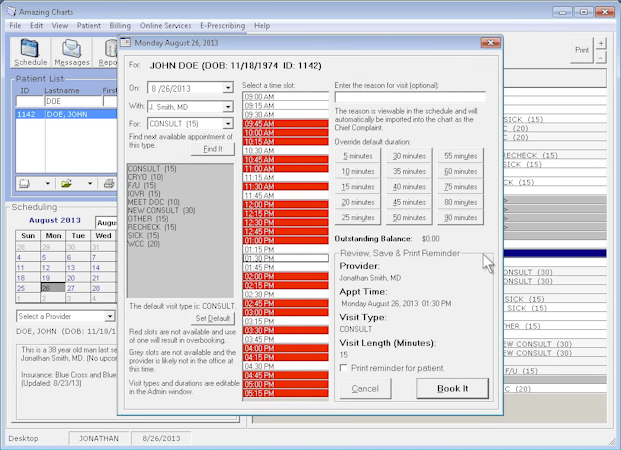Open the Schedule toolbar icon

(30, 52)
